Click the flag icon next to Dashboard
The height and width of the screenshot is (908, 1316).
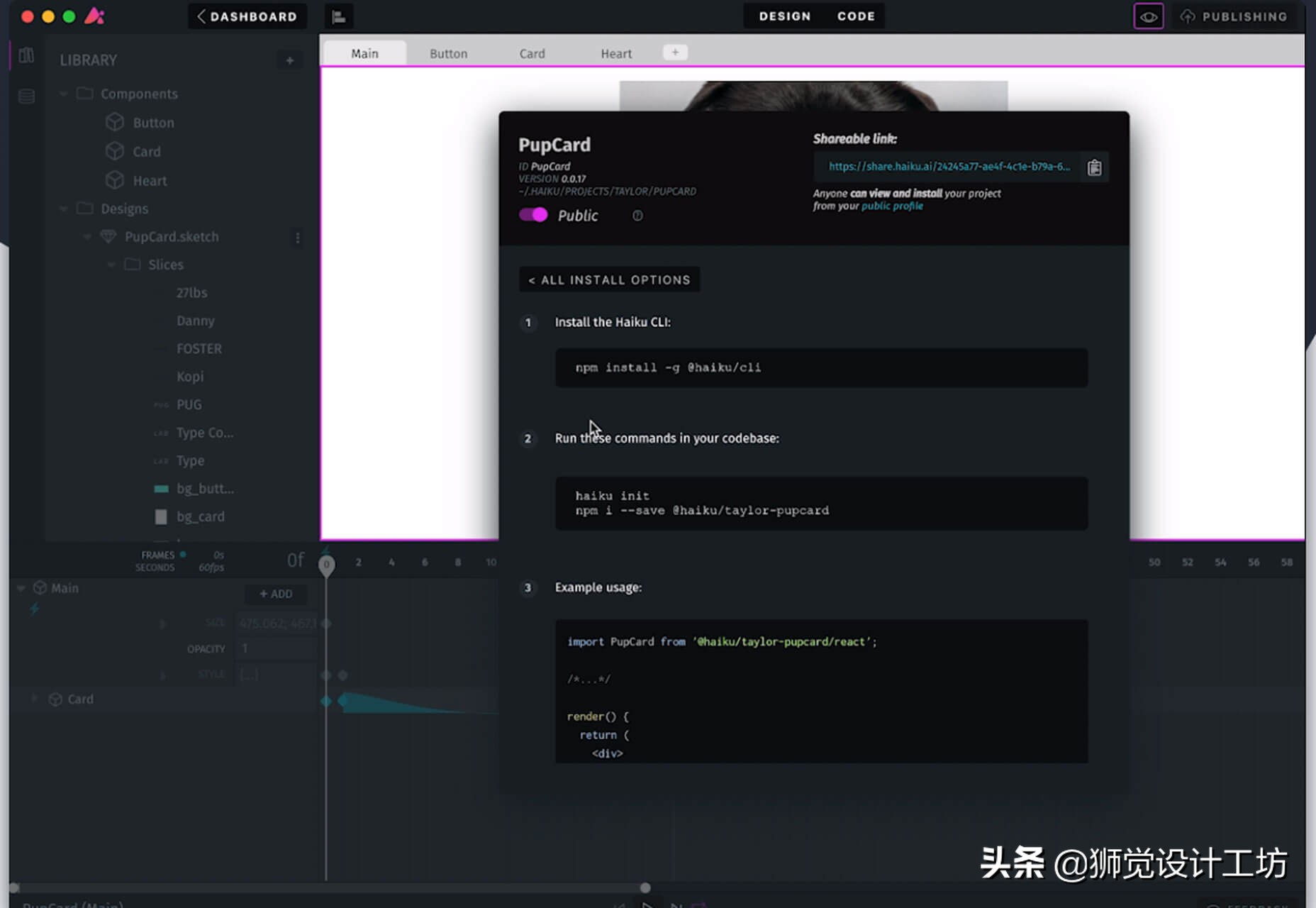pyautogui.click(x=338, y=16)
